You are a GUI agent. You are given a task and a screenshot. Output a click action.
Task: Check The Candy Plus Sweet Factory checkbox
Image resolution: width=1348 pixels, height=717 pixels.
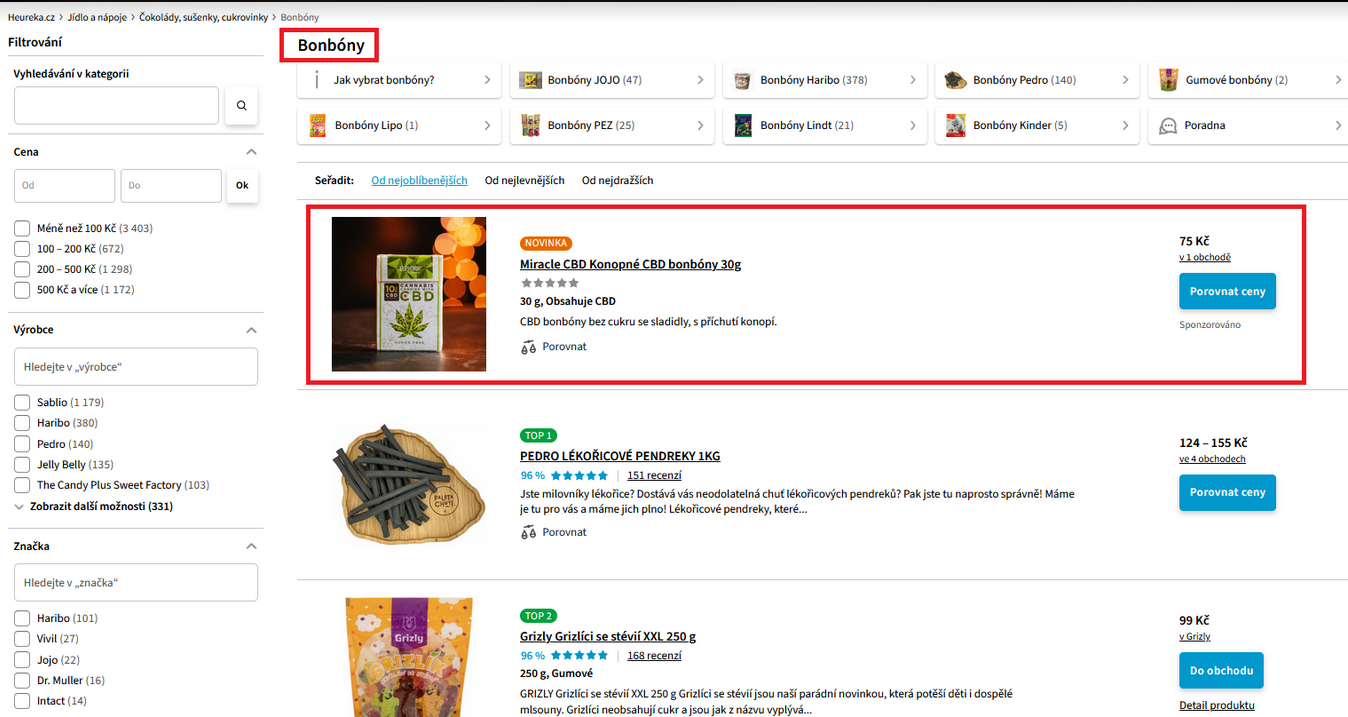coord(22,485)
